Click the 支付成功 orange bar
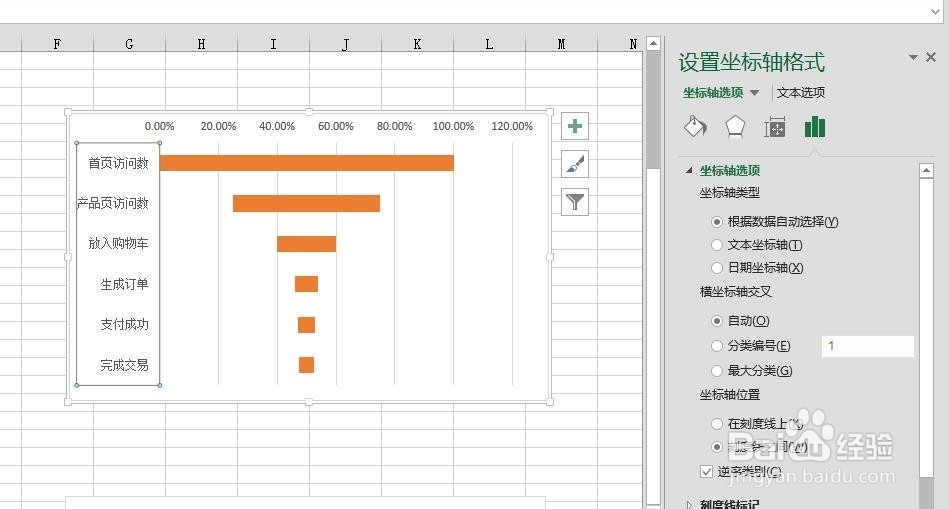The width and height of the screenshot is (949, 509). coord(306,325)
